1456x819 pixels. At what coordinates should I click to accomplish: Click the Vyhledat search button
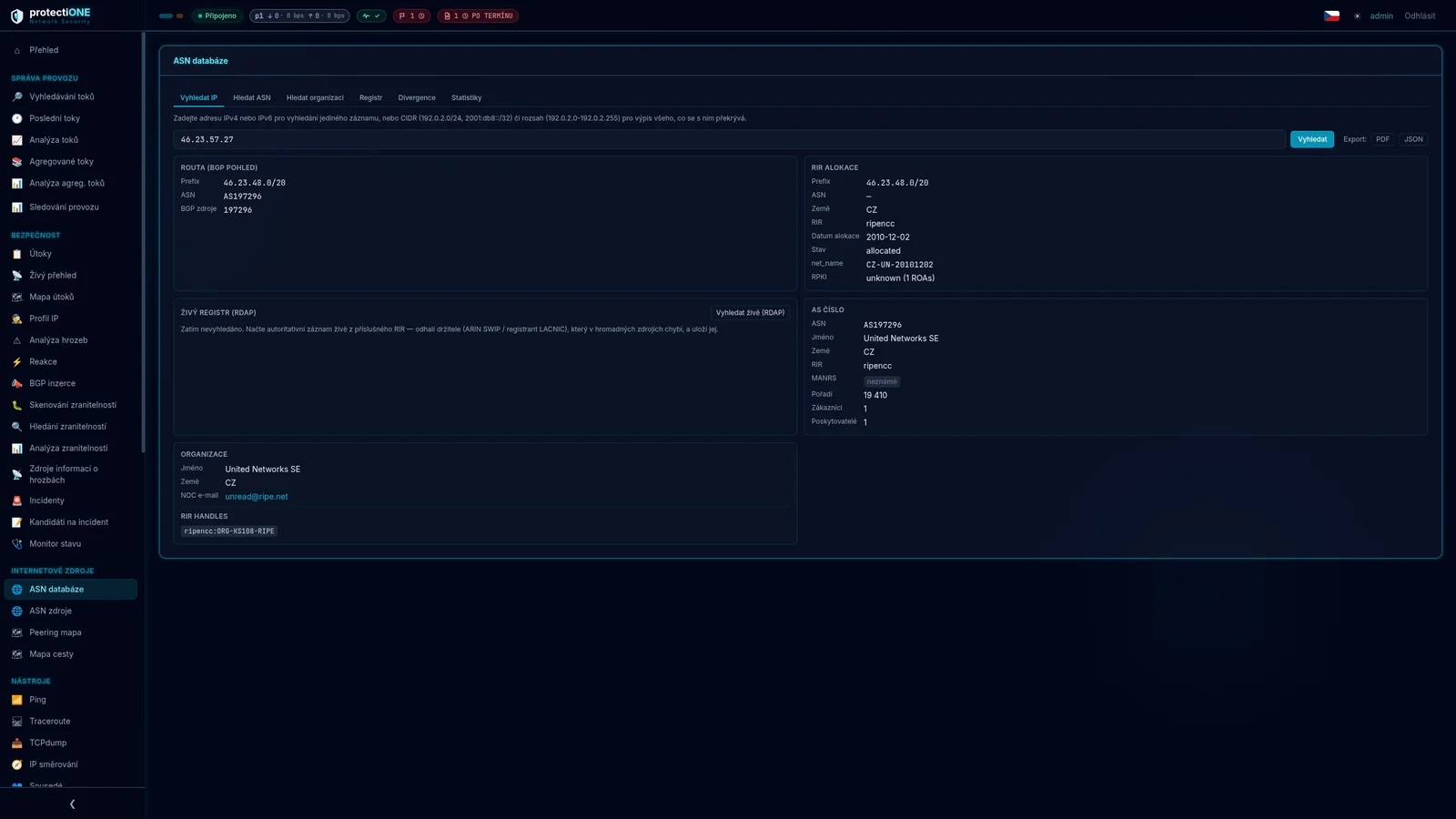[x=1312, y=139]
